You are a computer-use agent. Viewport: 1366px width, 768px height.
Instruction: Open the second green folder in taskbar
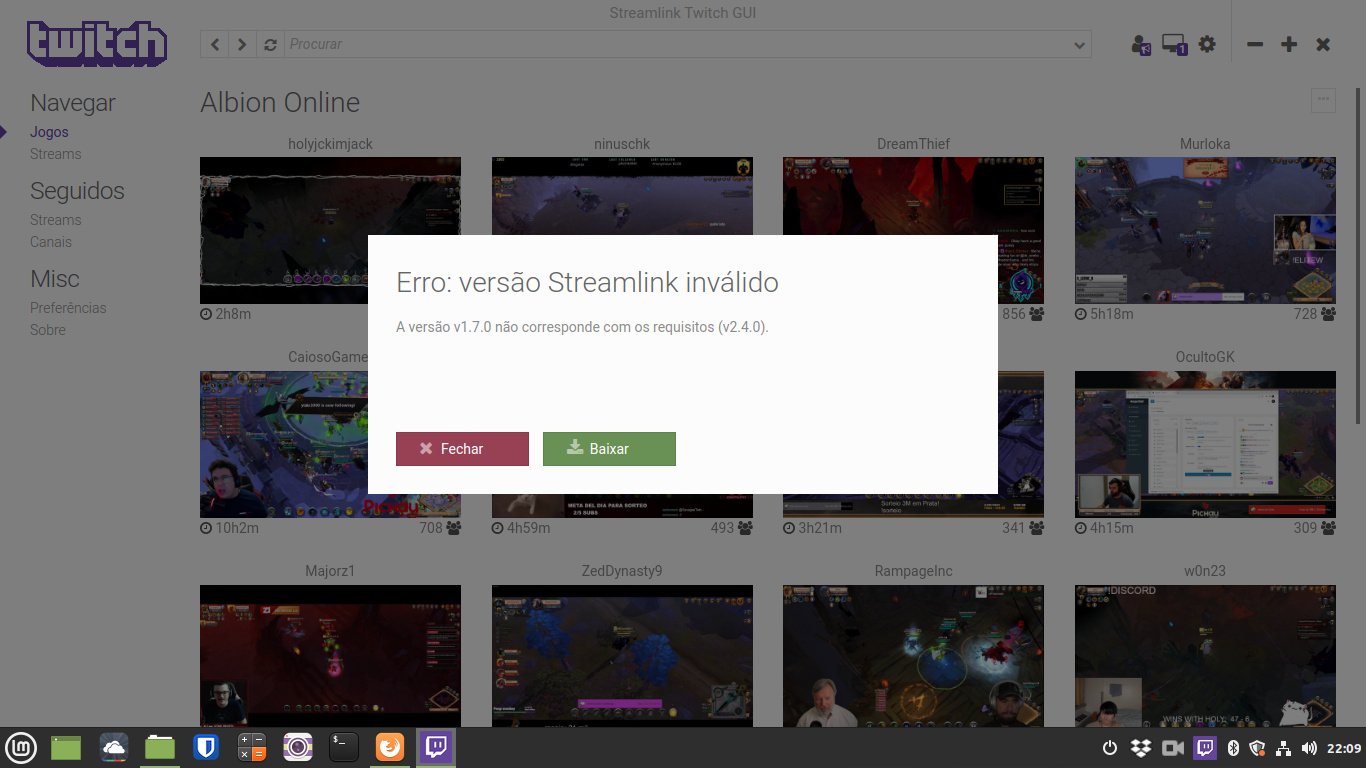click(160, 748)
